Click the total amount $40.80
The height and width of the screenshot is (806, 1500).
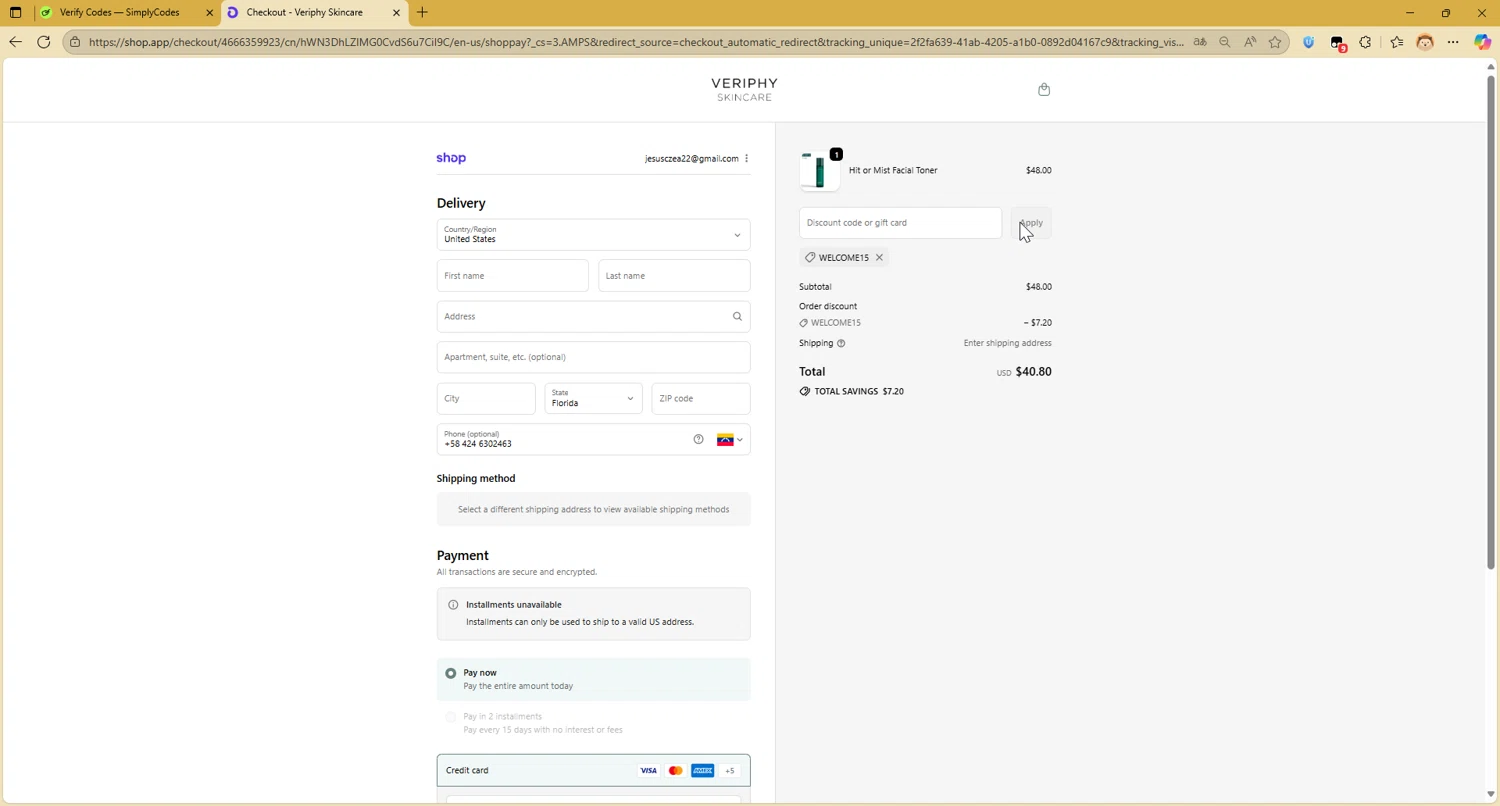click(x=1033, y=372)
